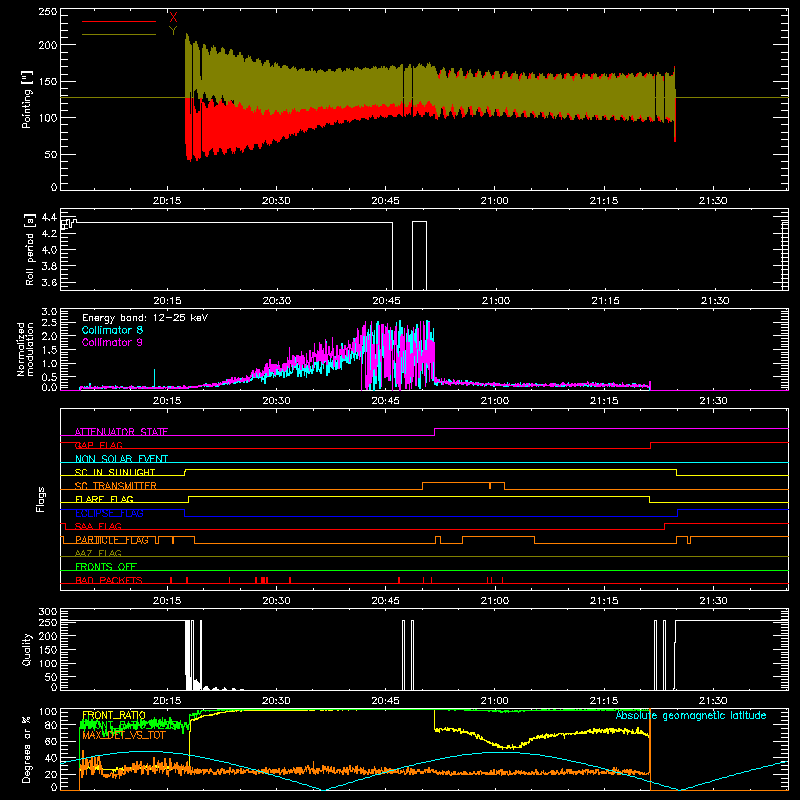Click the FRONTS_OFF flag label

(106, 567)
